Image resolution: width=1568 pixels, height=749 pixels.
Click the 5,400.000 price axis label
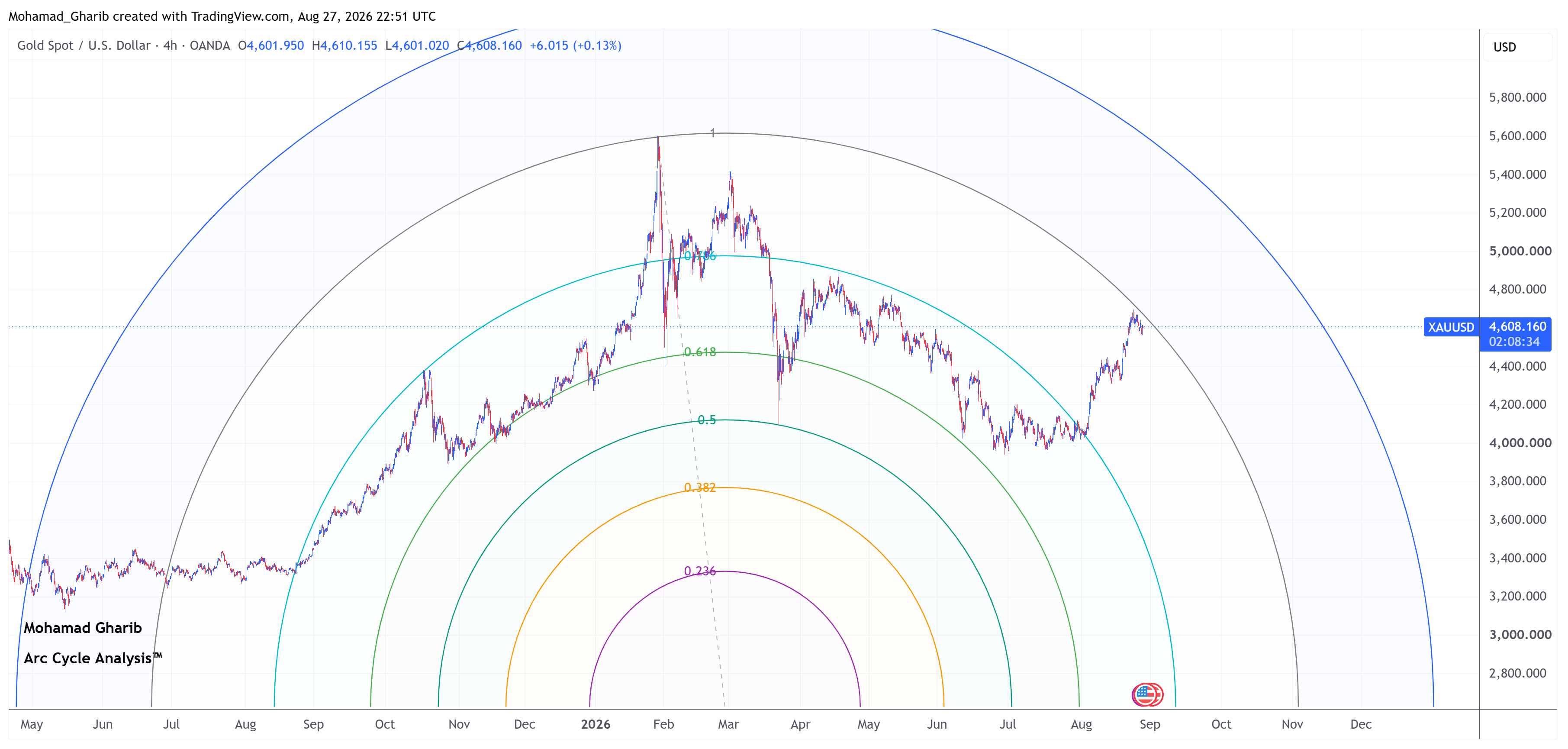pos(1517,174)
